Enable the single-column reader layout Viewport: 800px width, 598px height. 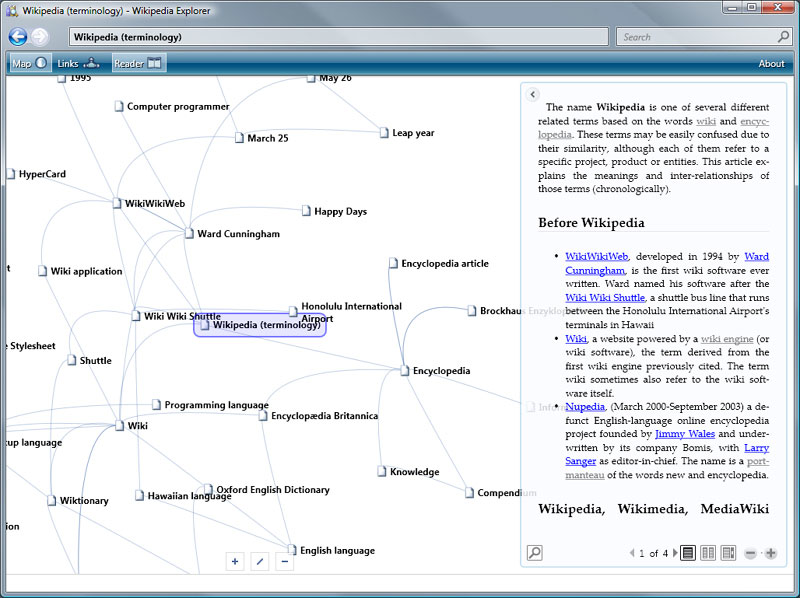[x=687, y=552]
